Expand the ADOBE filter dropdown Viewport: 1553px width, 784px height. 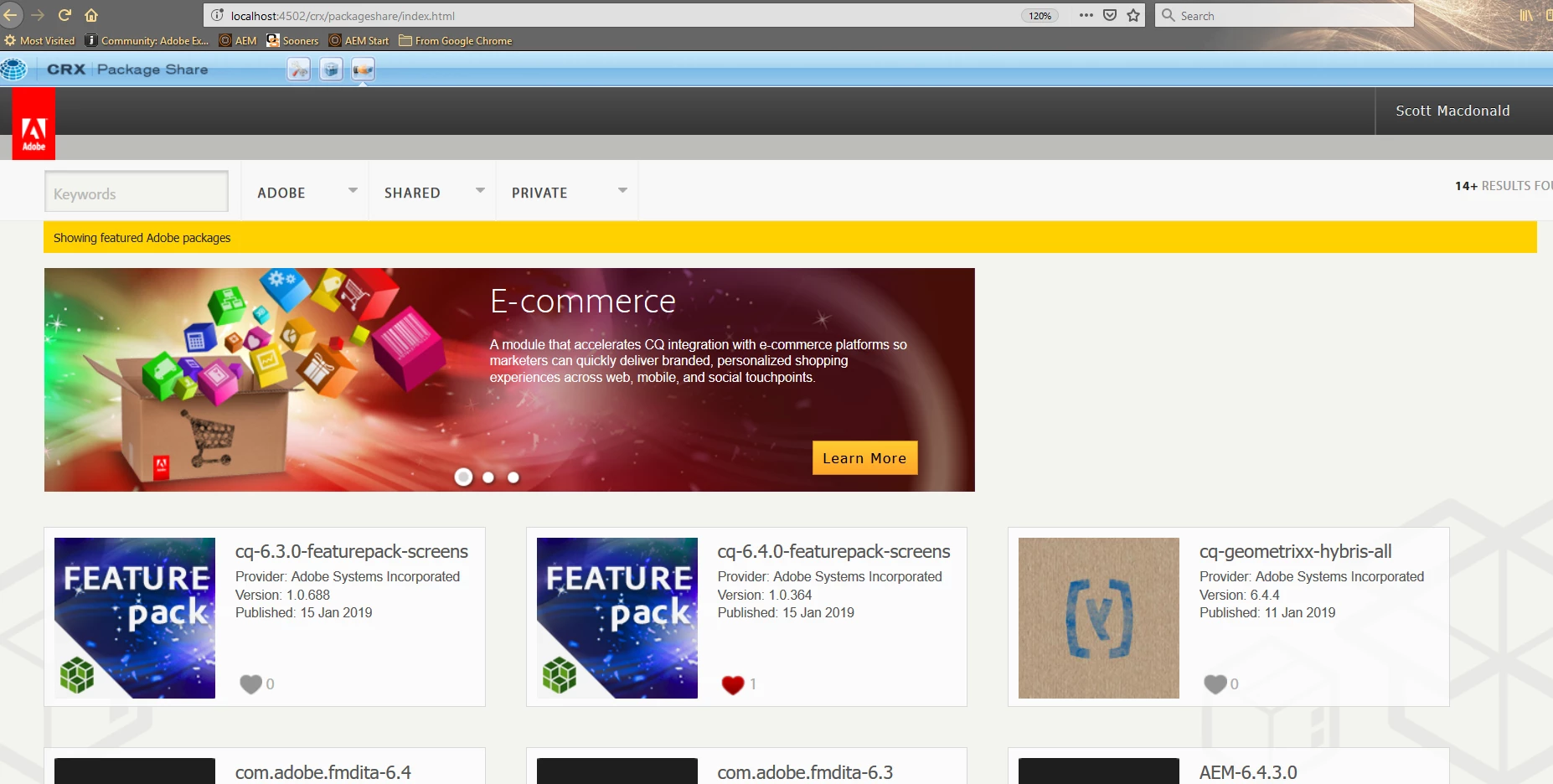tap(307, 192)
